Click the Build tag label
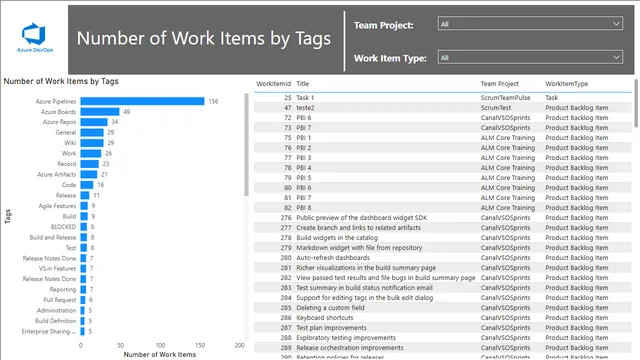The height and width of the screenshot is (360, 640). (69, 216)
